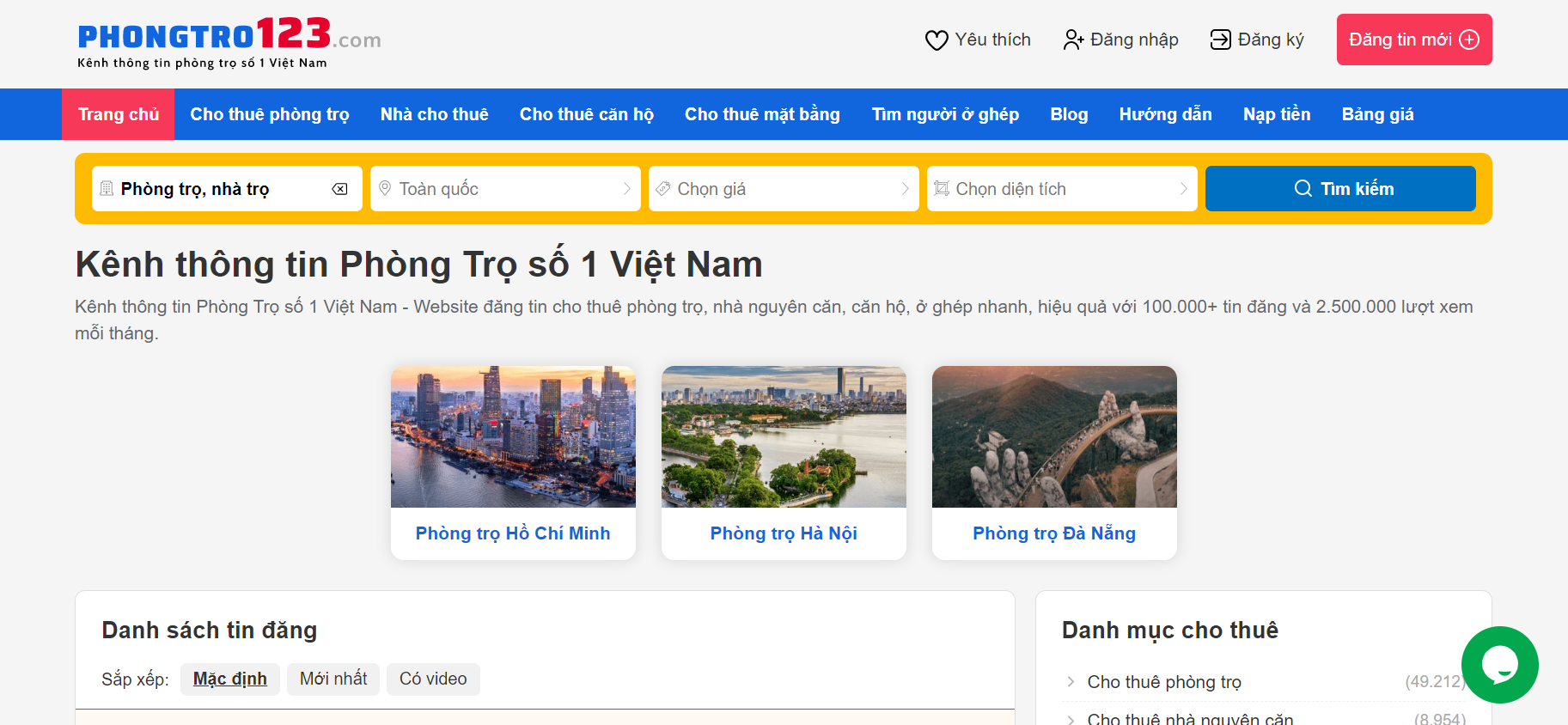
Task: Clear the Phòng trọ, nhà trọ selection
Action: pos(340,189)
